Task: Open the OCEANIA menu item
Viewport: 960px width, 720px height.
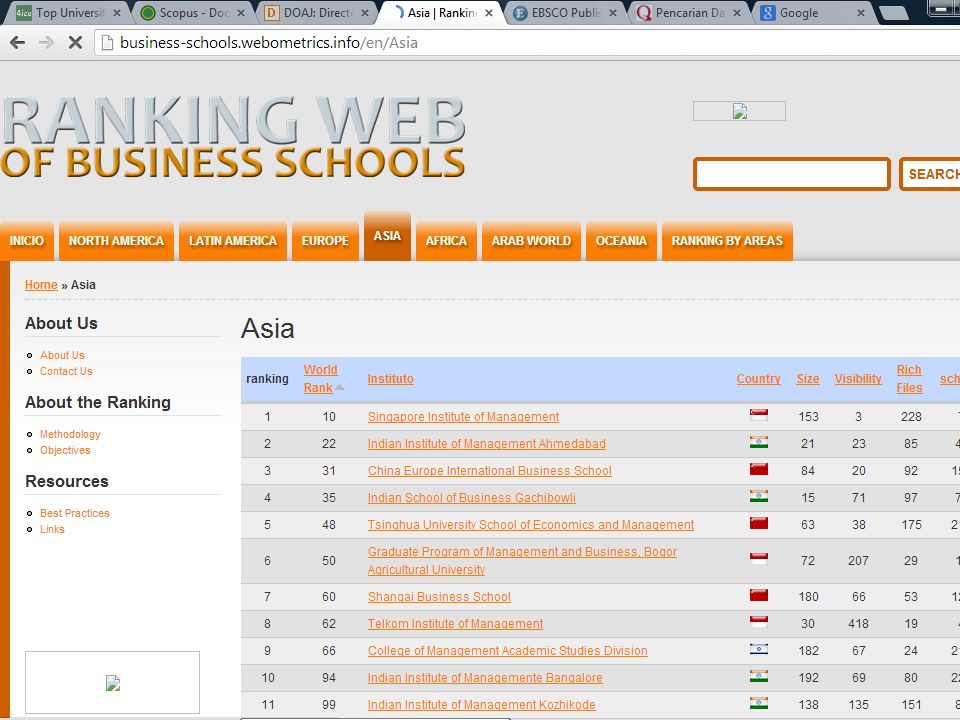Action: (x=621, y=241)
